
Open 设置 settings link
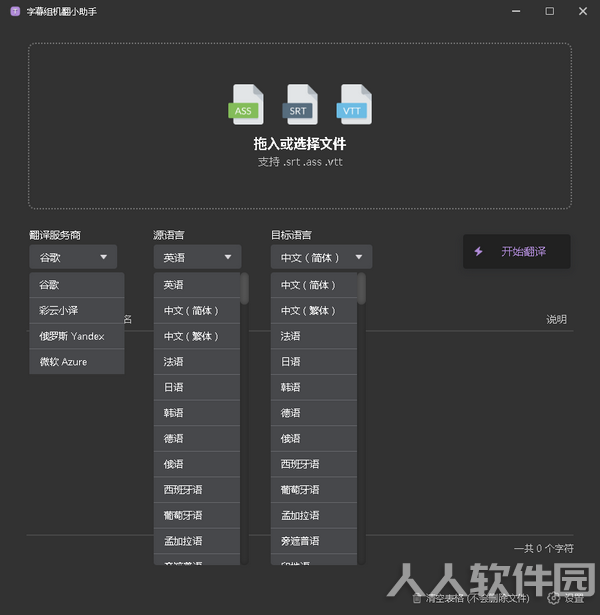(x=566, y=598)
